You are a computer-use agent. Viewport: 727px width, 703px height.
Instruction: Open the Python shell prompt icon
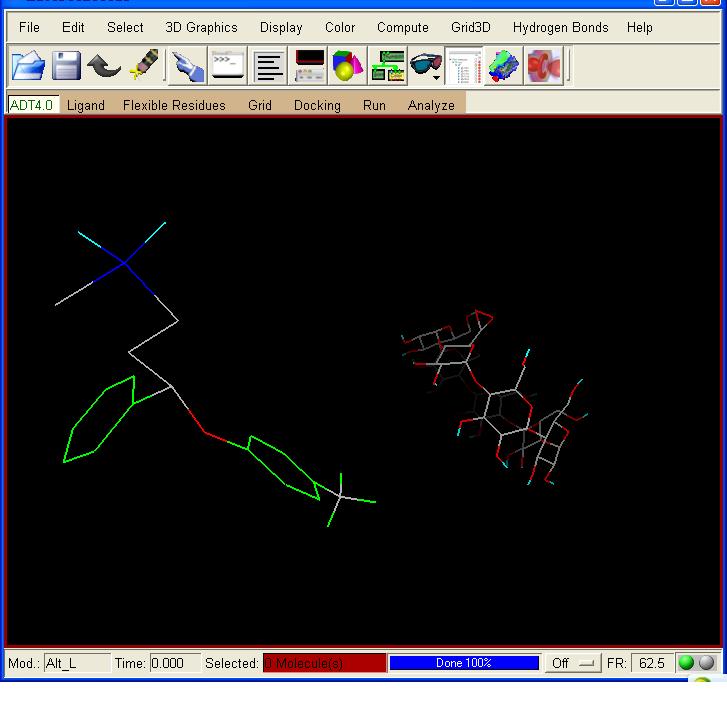pos(228,67)
